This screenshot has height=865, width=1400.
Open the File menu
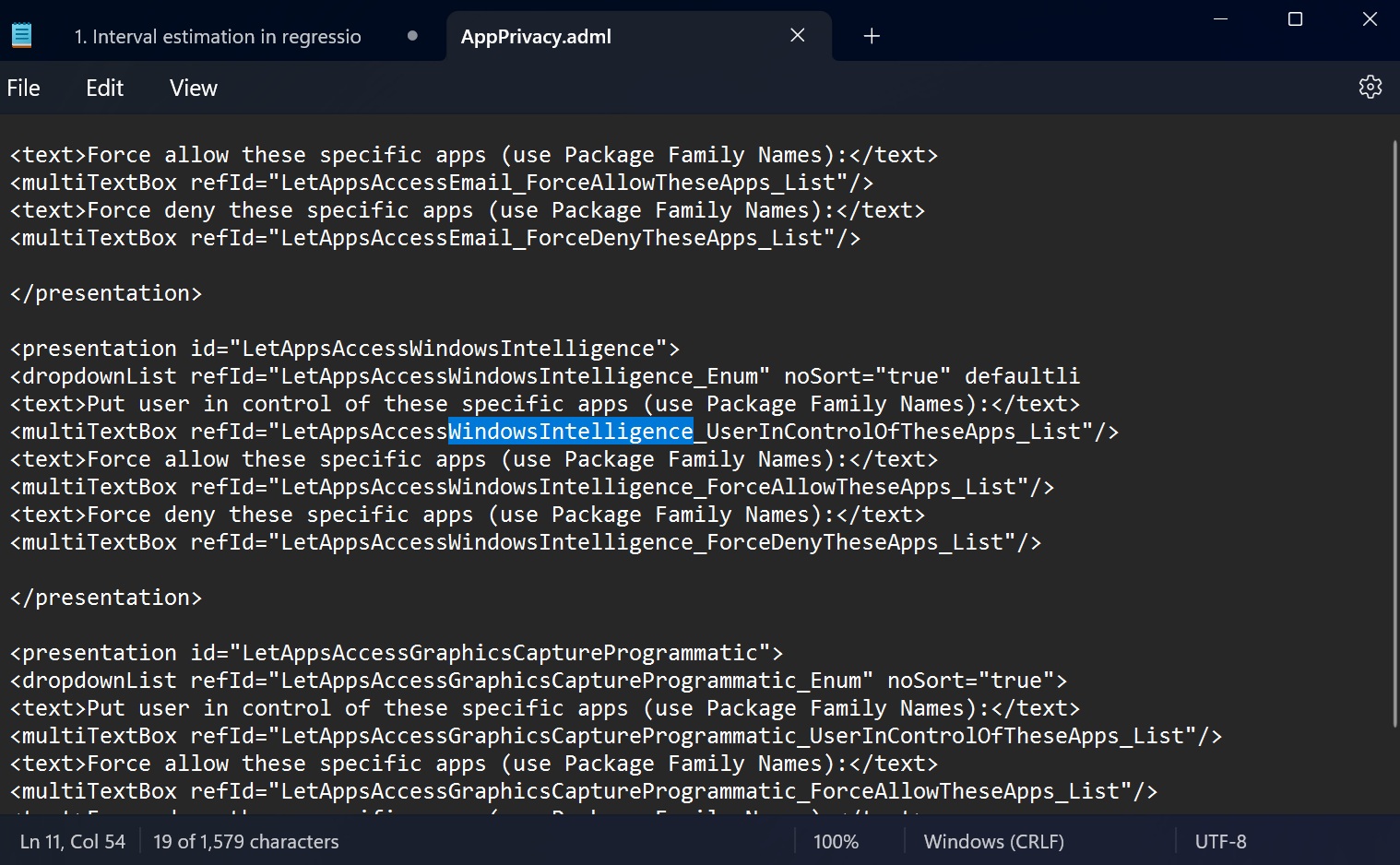24,88
